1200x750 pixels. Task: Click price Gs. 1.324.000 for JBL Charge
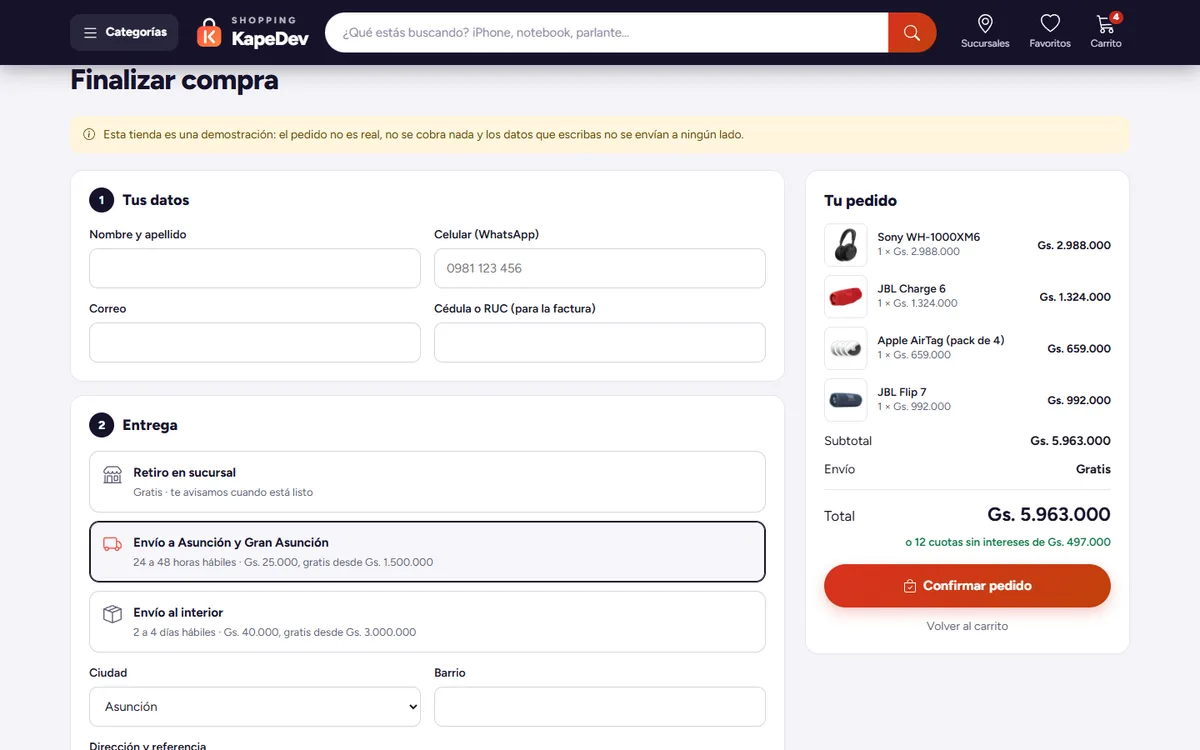point(1075,297)
